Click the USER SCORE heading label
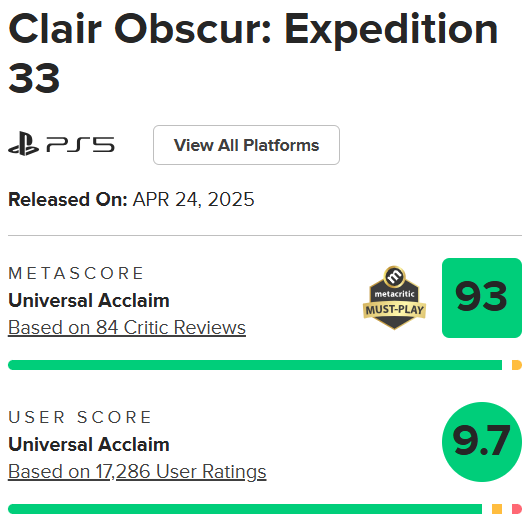The height and width of the screenshot is (530, 530). [x=80, y=417]
